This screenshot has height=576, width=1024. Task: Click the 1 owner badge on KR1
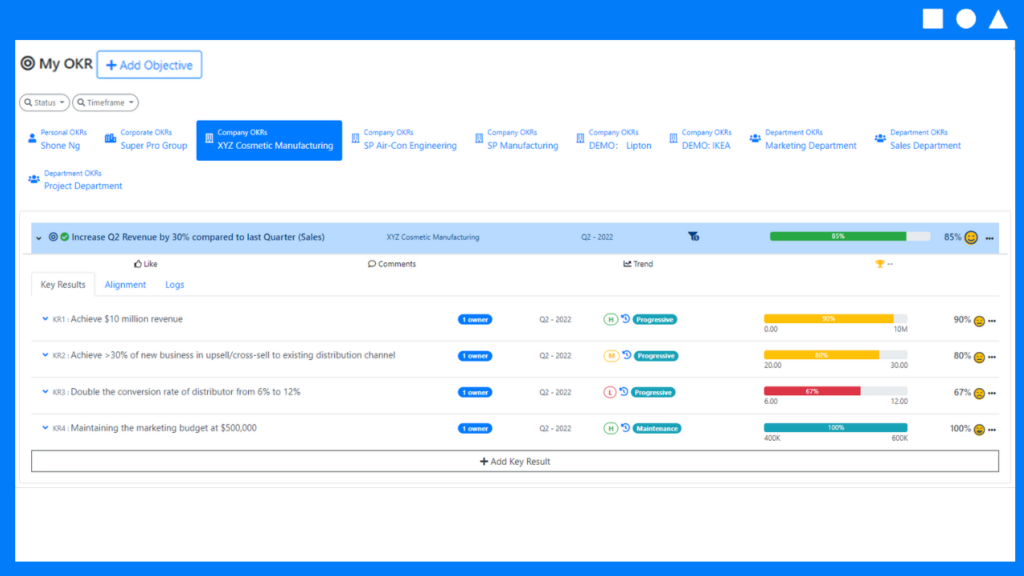pyautogui.click(x=475, y=319)
